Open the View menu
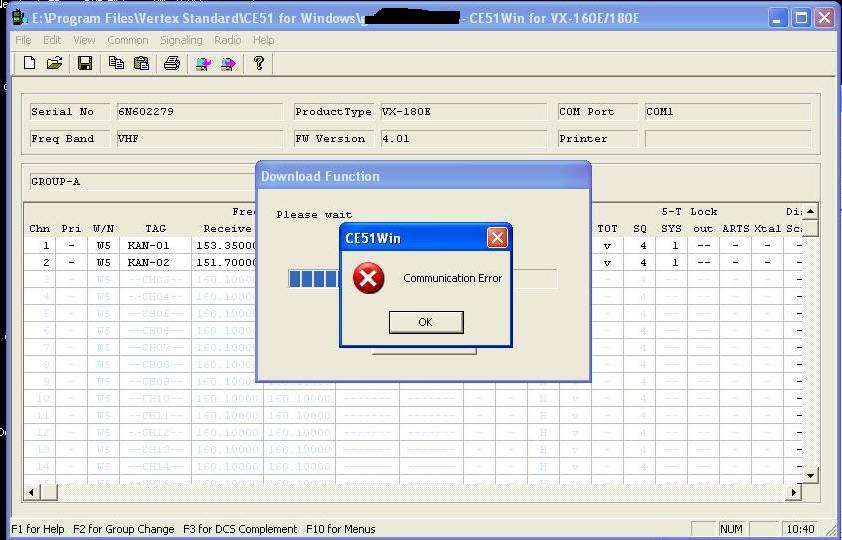Screen dimensions: 842x540 click(84, 40)
